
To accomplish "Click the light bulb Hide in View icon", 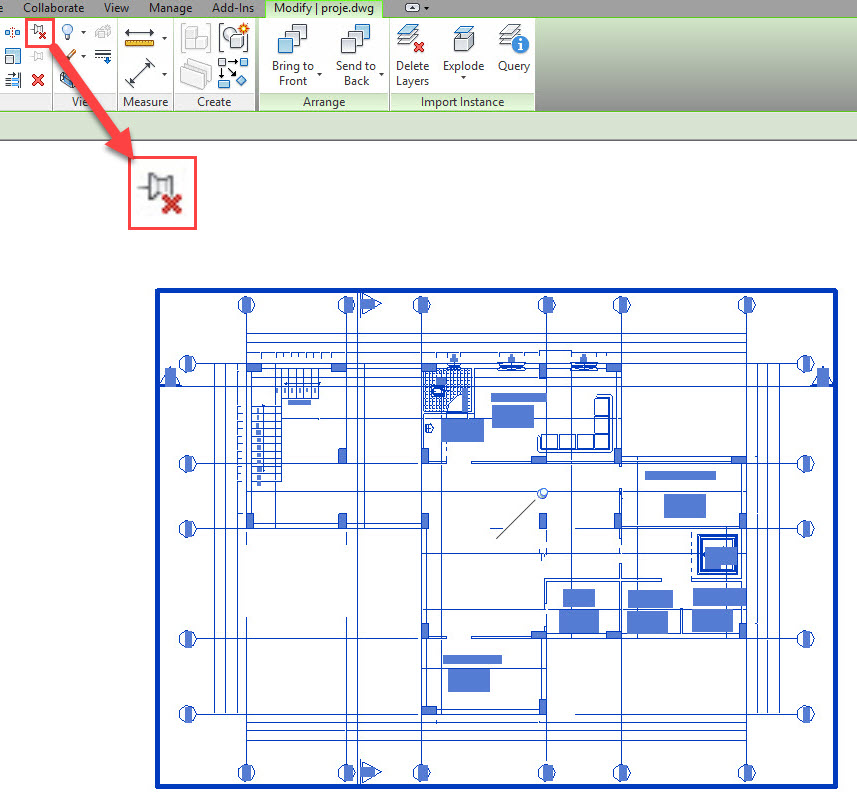I will coord(68,33).
